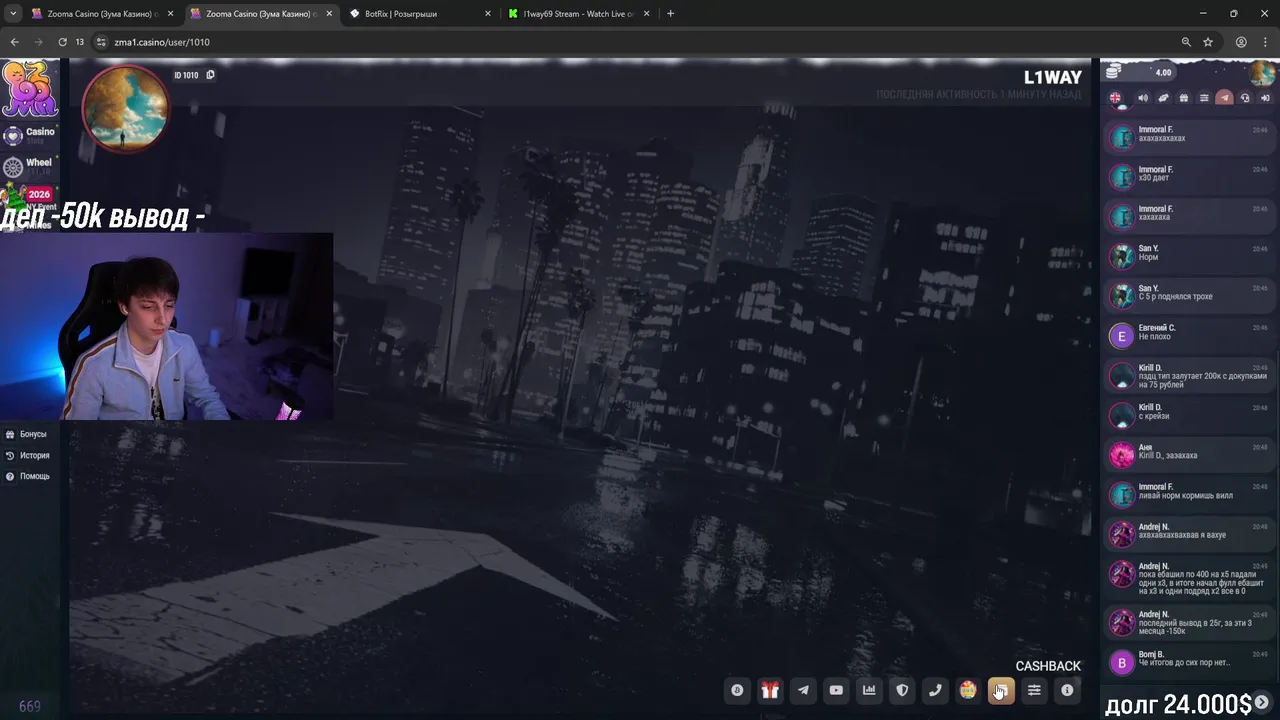Open Помощь in the left sidebar

28,476
